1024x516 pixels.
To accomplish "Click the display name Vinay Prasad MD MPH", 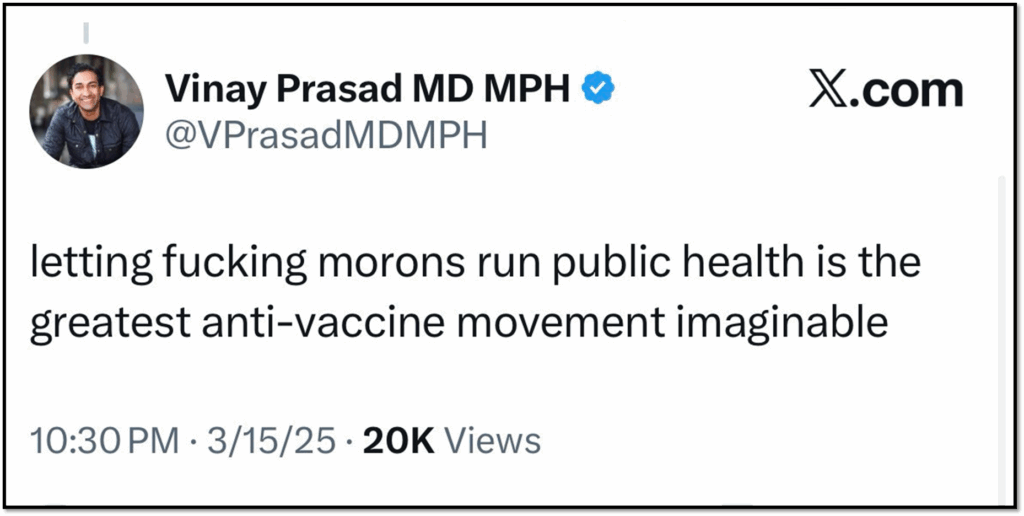I will pos(367,90).
